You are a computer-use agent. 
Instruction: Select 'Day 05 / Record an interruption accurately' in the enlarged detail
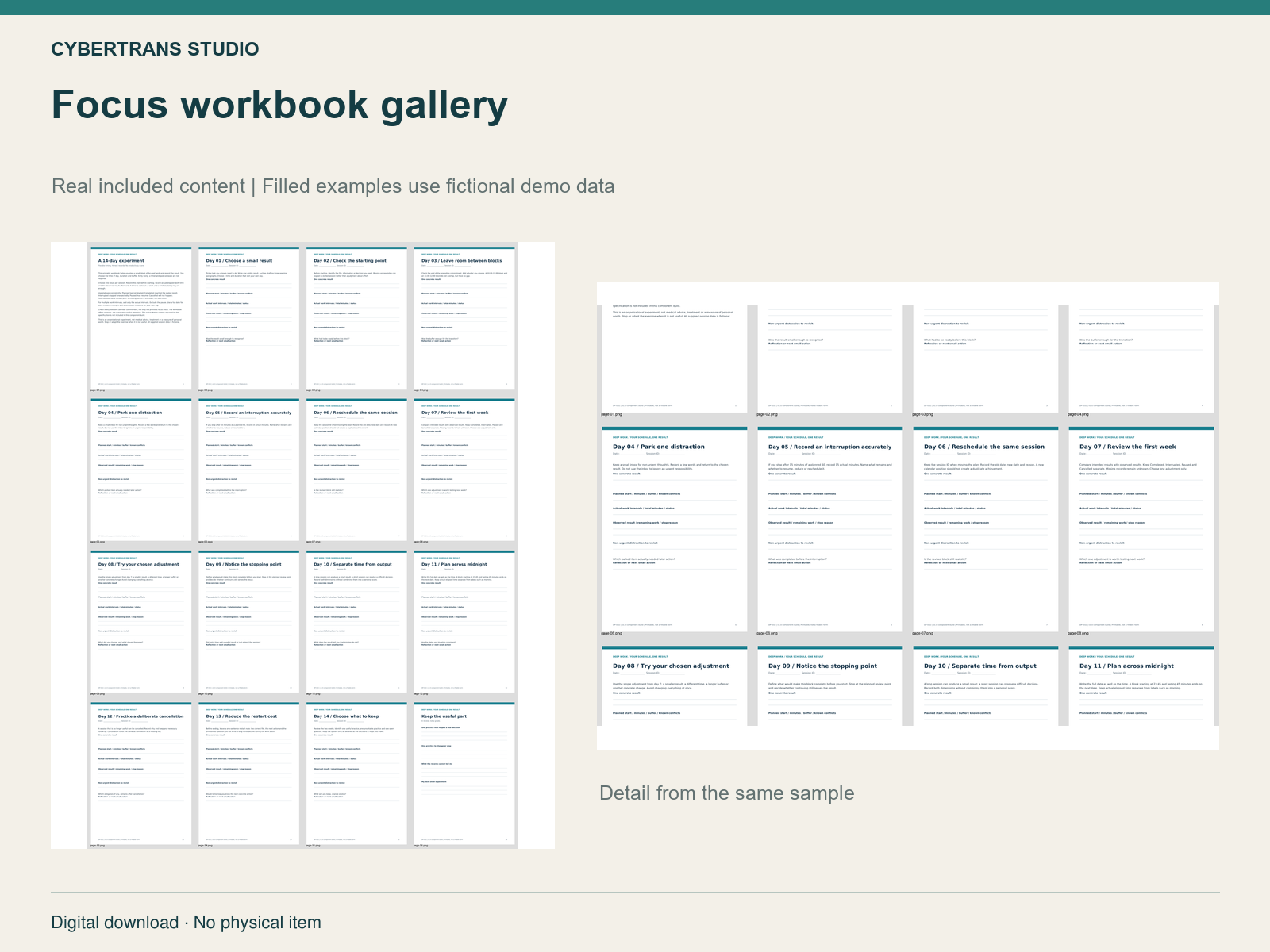tap(830, 529)
